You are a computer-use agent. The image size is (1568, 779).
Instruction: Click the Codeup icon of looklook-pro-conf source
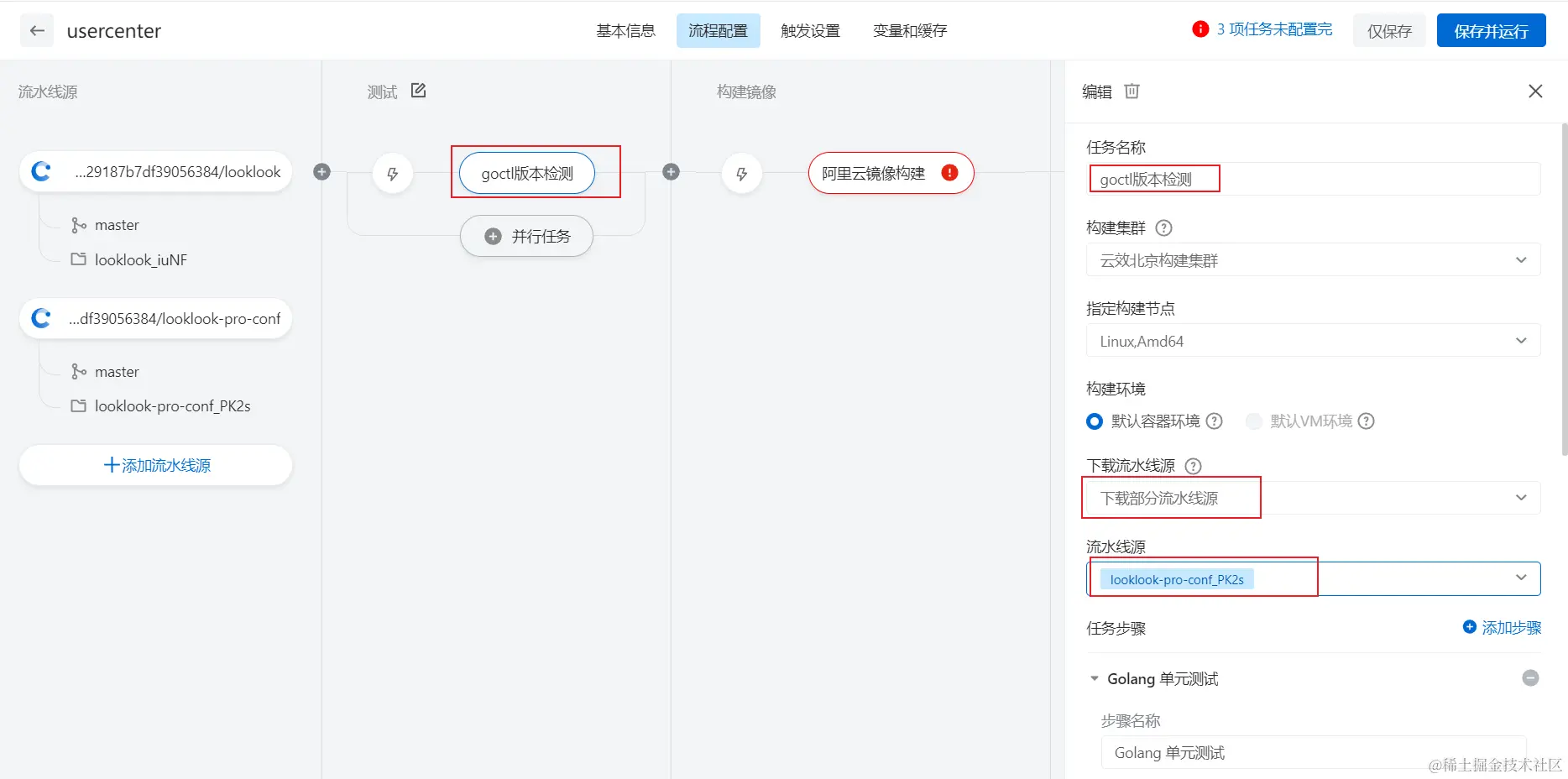pos(41,318)
